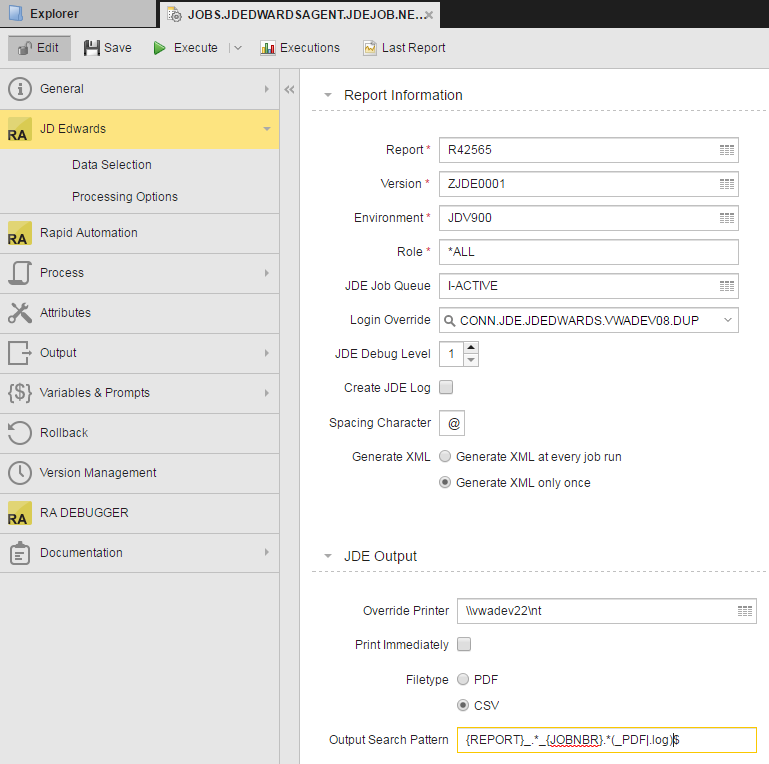Open the Version Management section
This screenshot has width=769, height=764.
pos(139,473)
